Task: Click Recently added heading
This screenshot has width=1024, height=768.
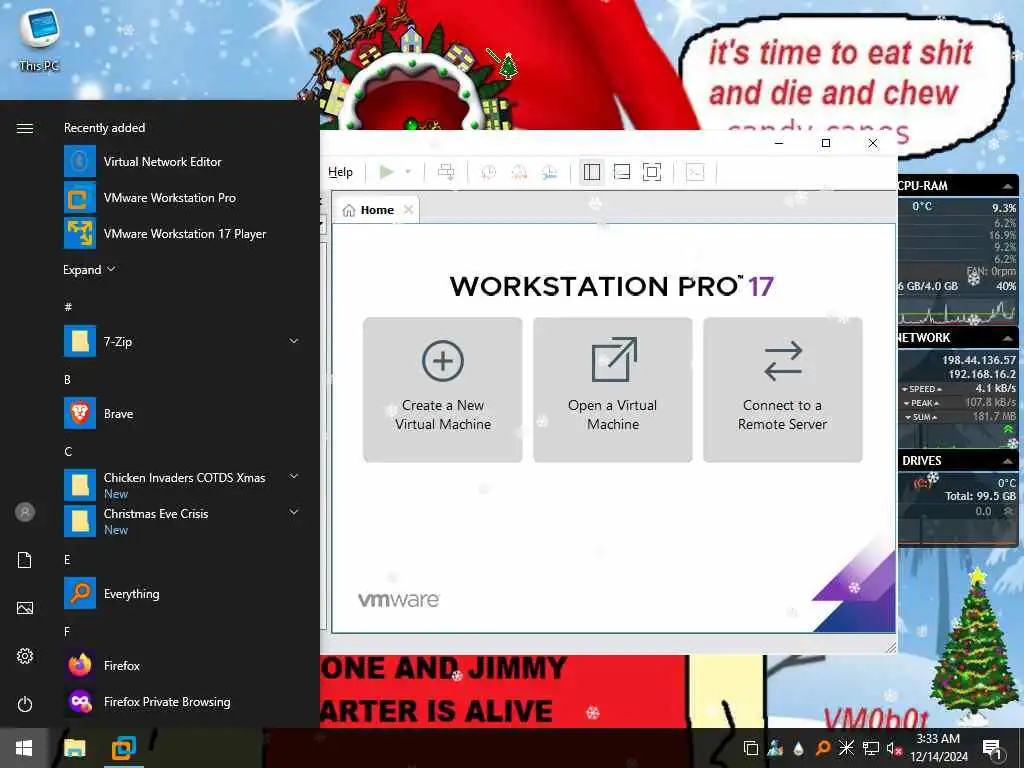Action: [104, 128]
